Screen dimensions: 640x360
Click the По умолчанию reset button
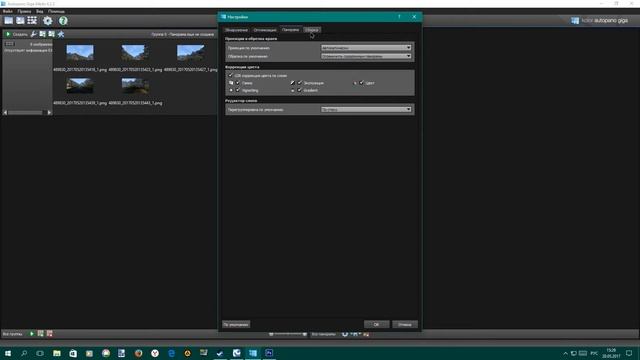[236, 324]
